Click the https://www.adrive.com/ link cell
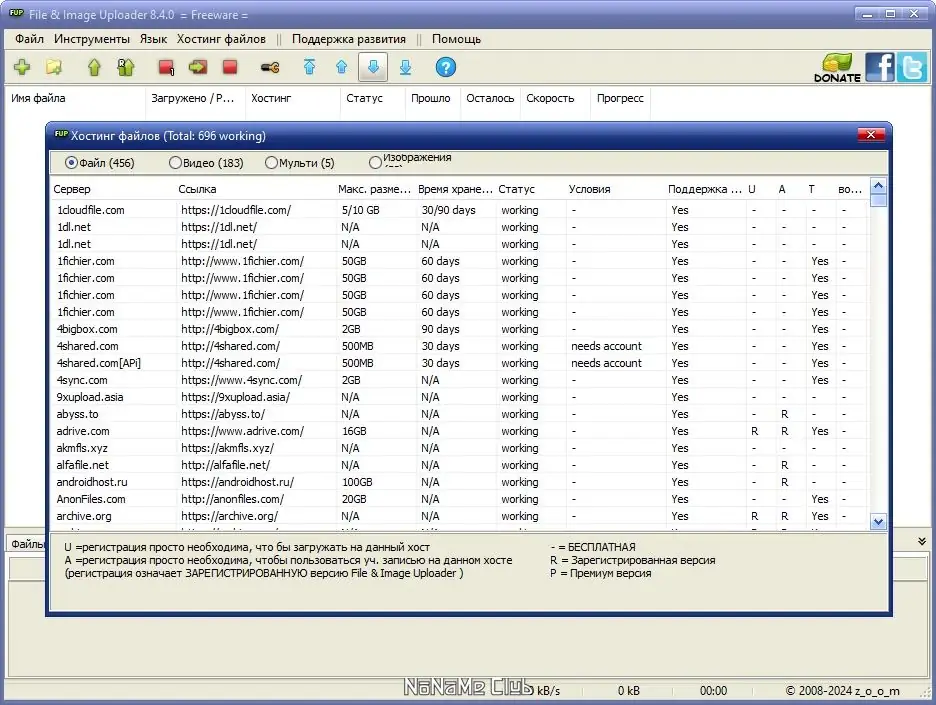The height and width of the screenshot is (705, 936). (242, 431)
